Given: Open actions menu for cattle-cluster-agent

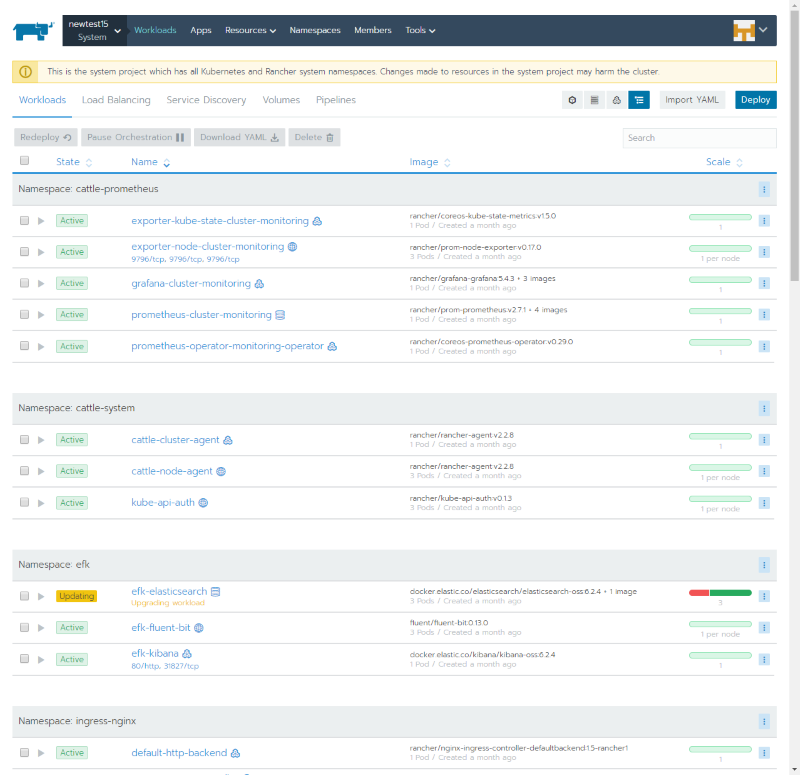Looking at the screenshot, I should pyautogui.click(x=764, y=440).
